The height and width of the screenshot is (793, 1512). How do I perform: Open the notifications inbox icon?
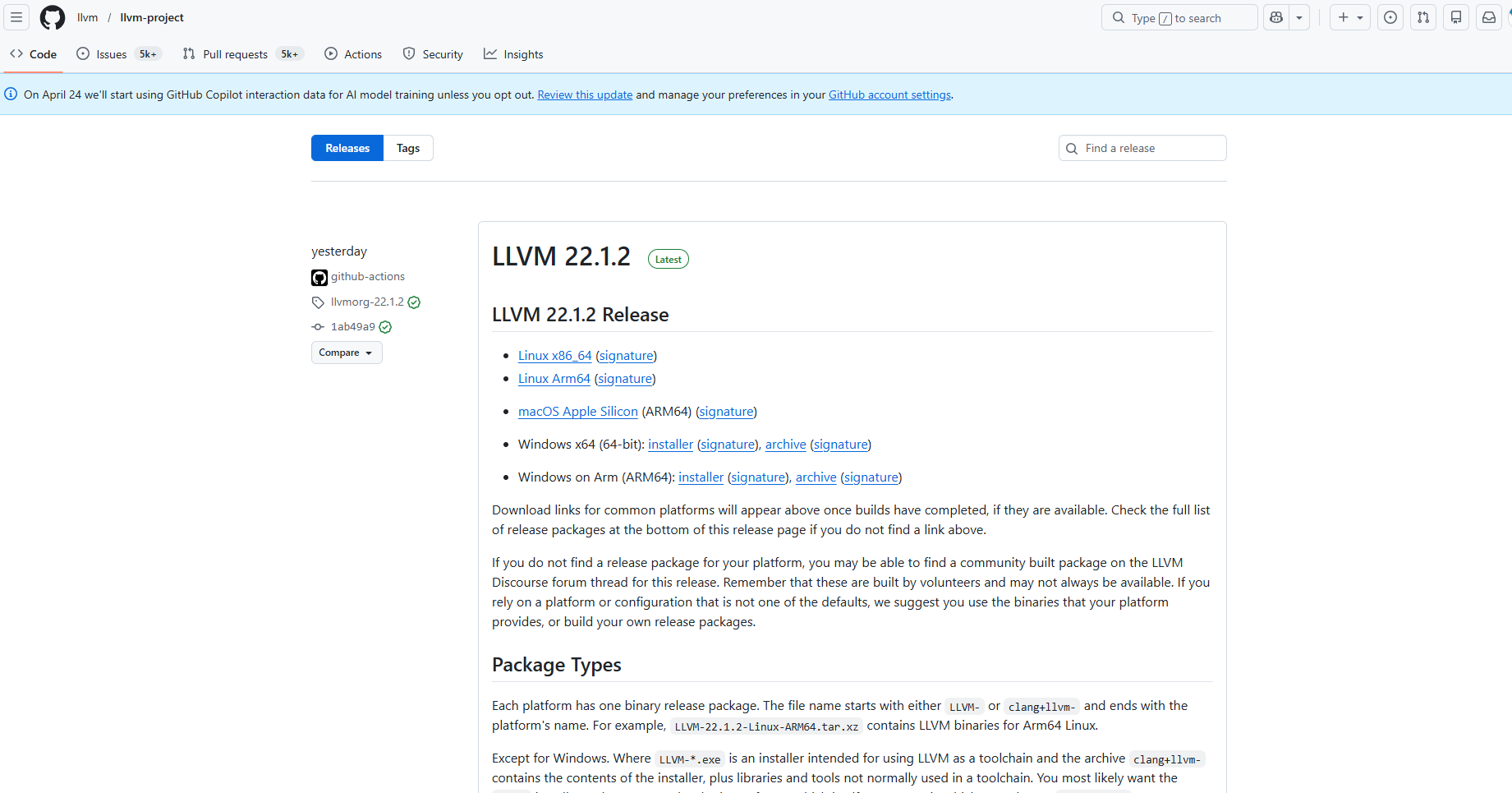coord(1489,17)
